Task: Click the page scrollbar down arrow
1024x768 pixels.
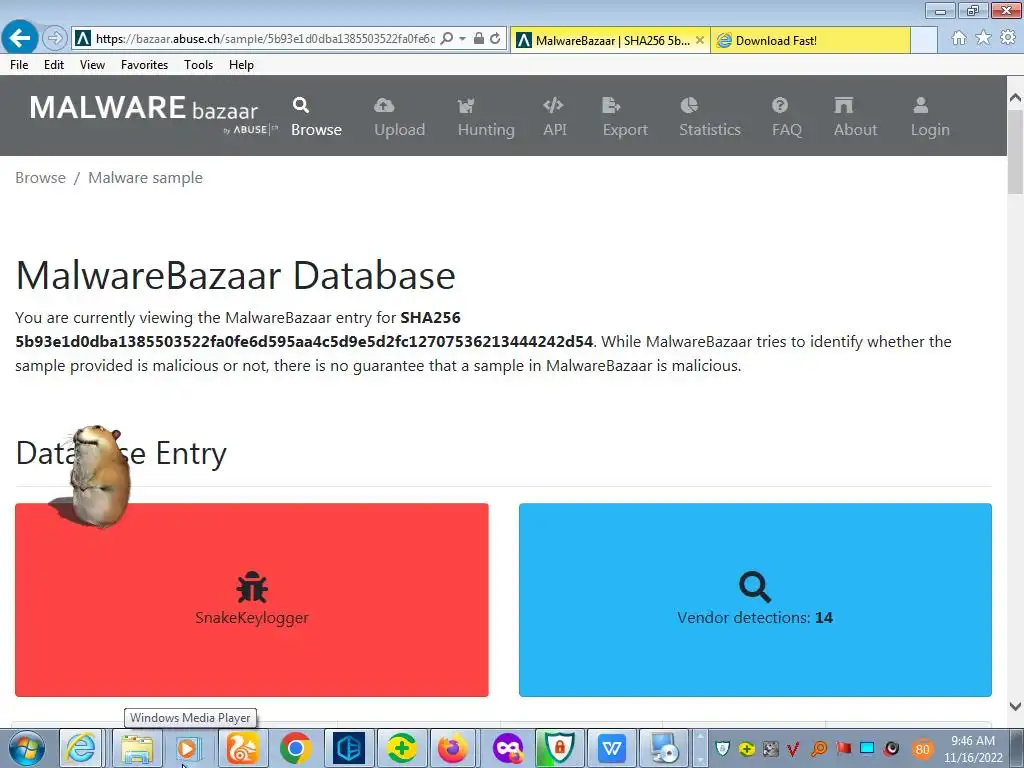Action: tap(1015, 706)
